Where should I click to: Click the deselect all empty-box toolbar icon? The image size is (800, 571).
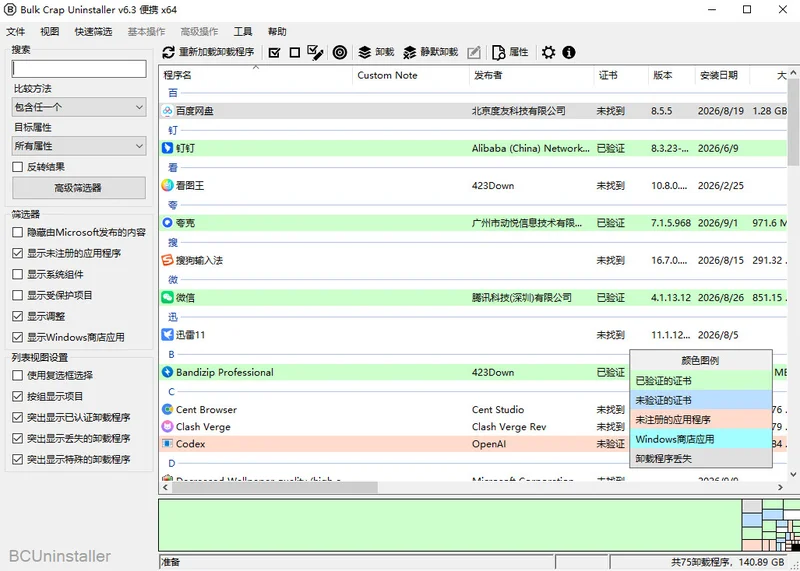coord(294,53)
